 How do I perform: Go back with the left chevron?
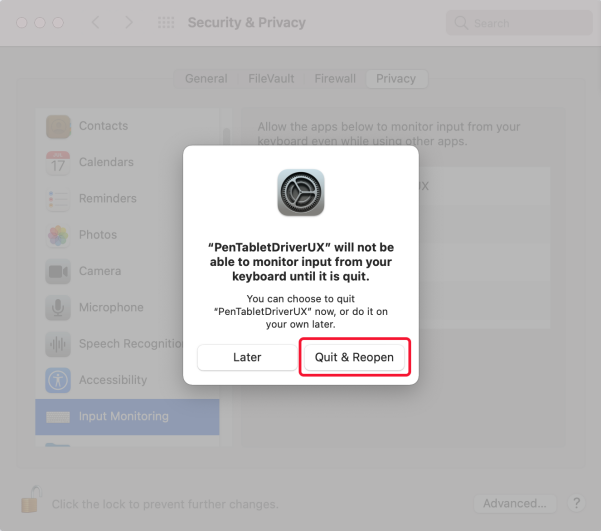[x=96, y=23]
